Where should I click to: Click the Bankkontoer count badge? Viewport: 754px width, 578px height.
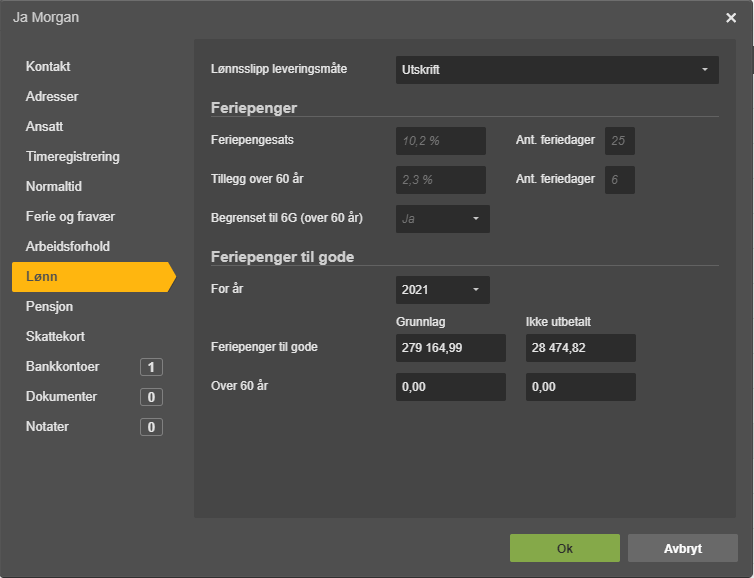(x=151, y=367)
